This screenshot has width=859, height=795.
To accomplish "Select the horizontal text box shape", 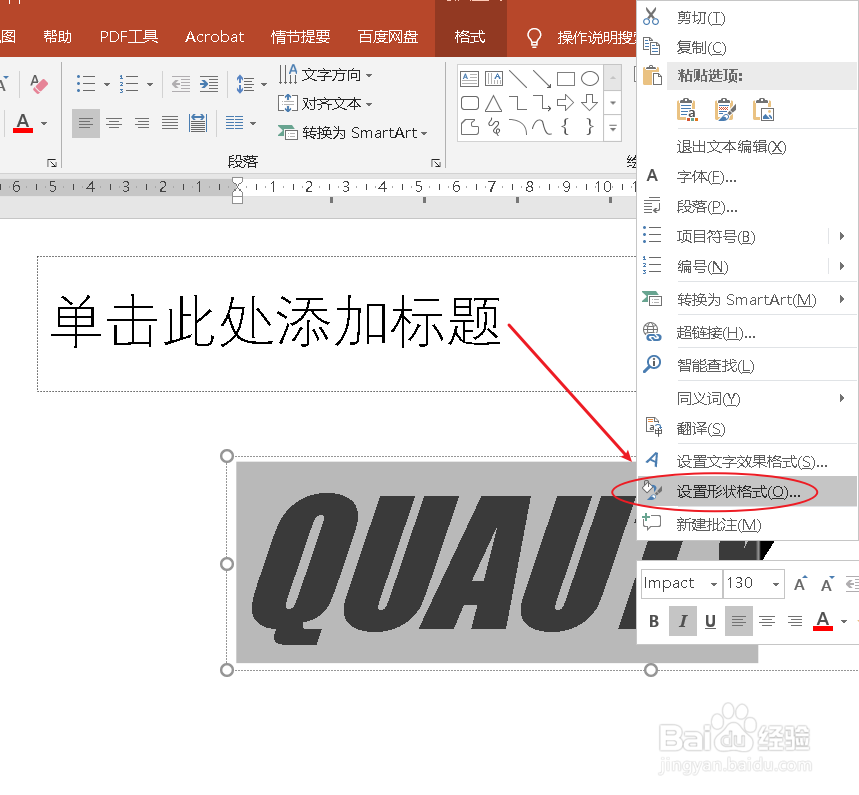I will pos(470,78).
